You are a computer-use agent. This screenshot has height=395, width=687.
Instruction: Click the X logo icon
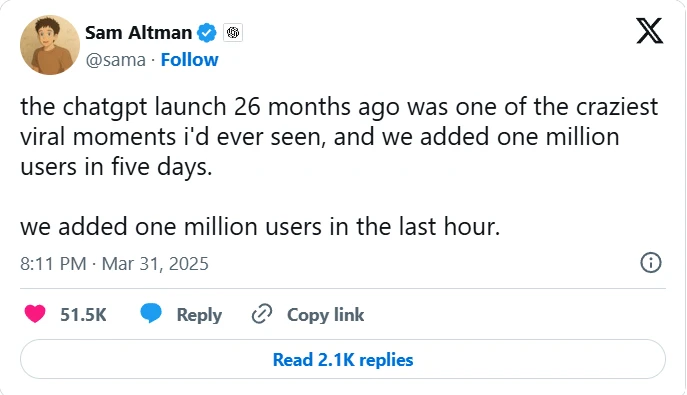coord(649,31)
